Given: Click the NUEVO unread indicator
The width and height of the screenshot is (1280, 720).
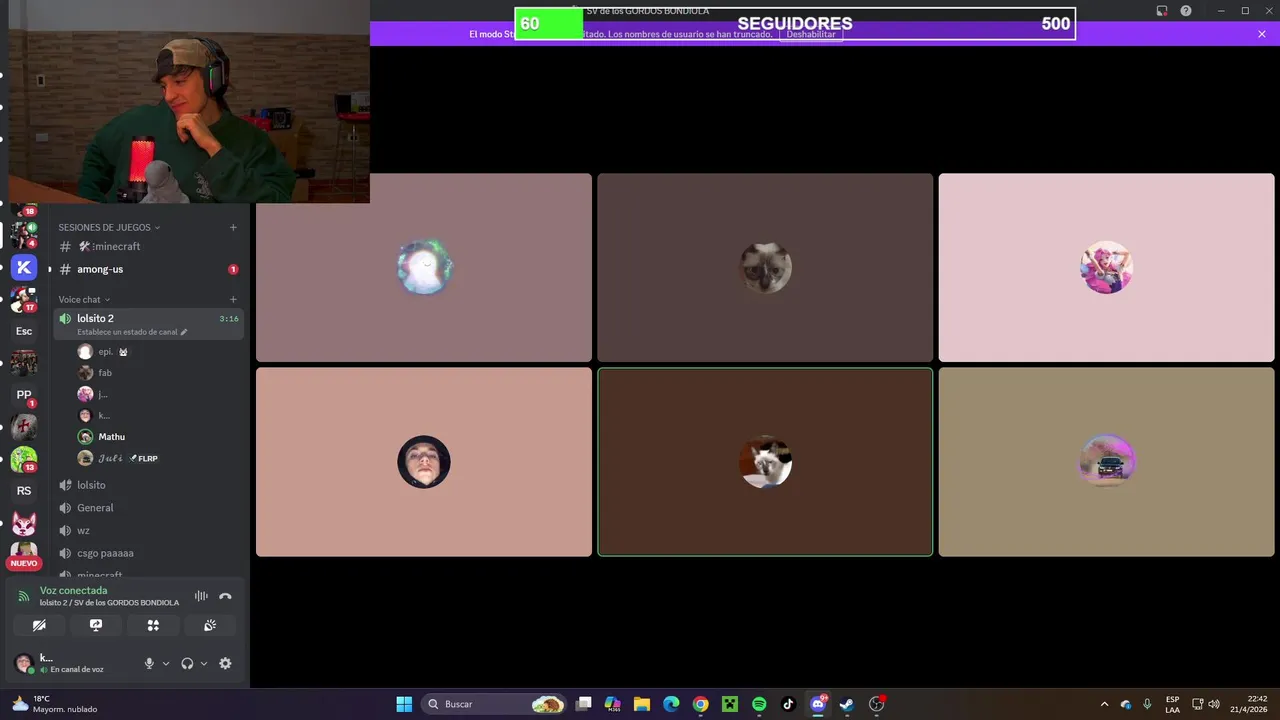Looking at the screenshot, I should (x=24, y=563).
